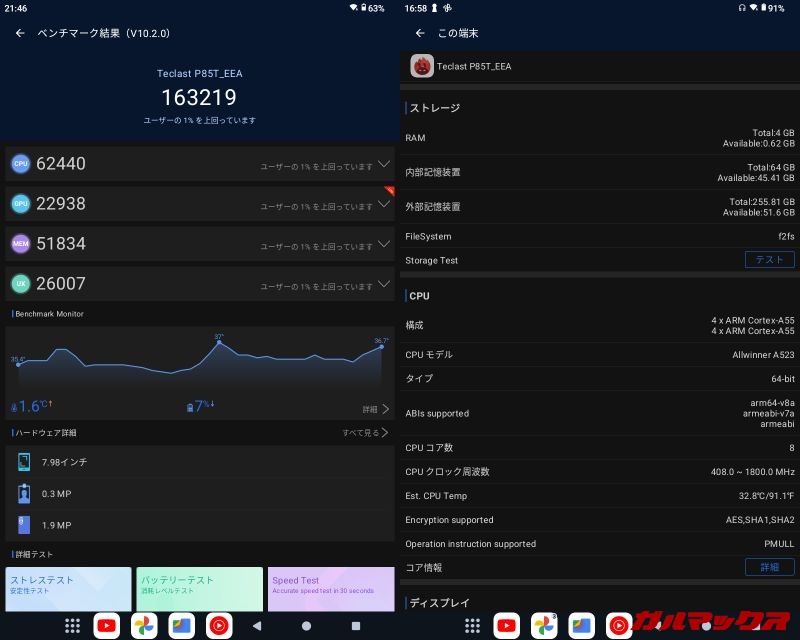Image resolution: width=800 pixels, height=640 pixels.
Task: Open YouTube from the left screen taskbar
Action: 107,626
